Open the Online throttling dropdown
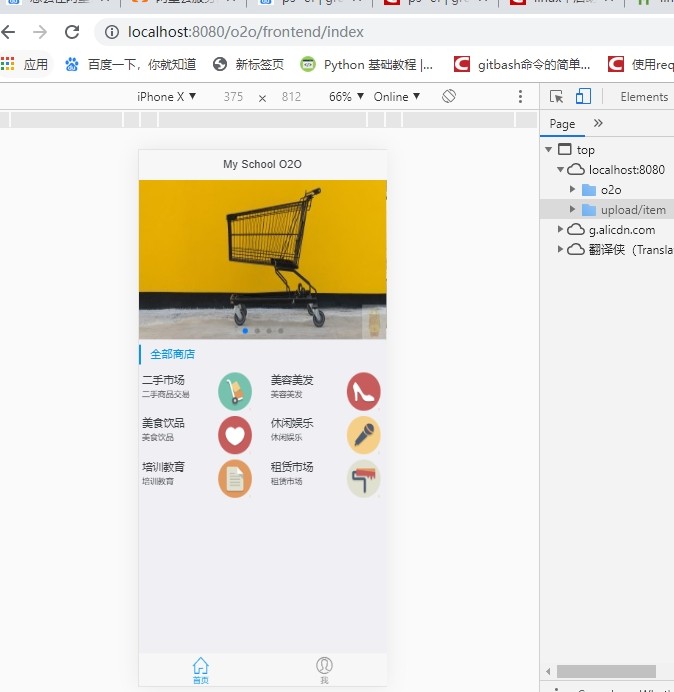674x692 pixels. click(396, 97)
